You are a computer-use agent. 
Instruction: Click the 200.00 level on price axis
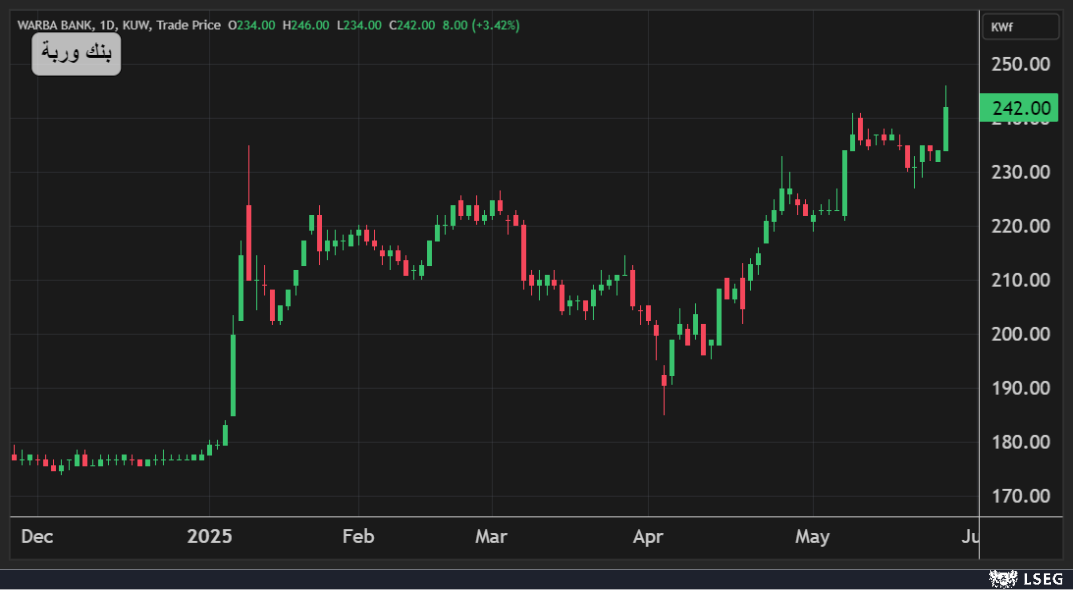point(1019,334)
